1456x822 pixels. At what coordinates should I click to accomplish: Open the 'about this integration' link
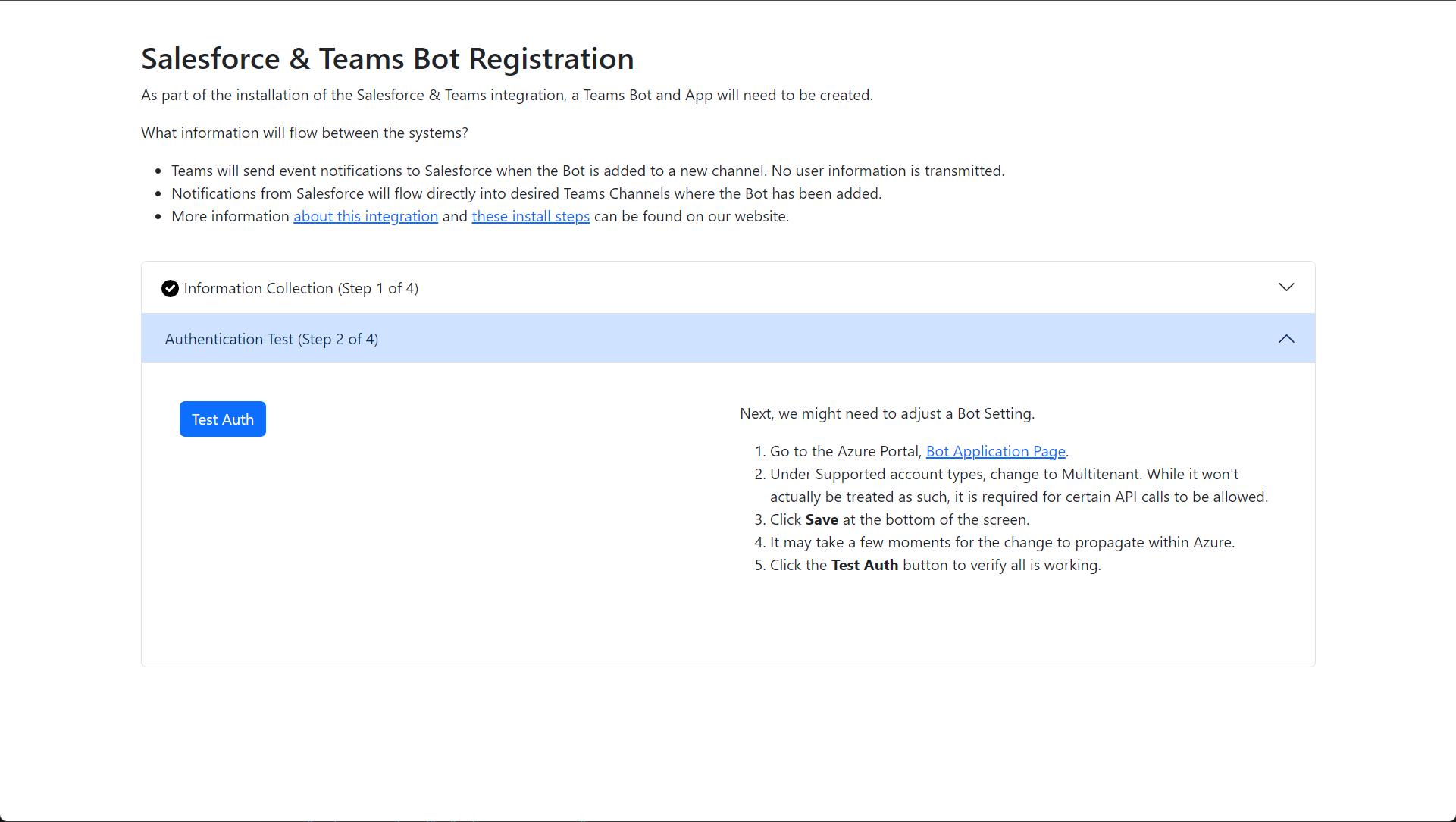(365, 216)
